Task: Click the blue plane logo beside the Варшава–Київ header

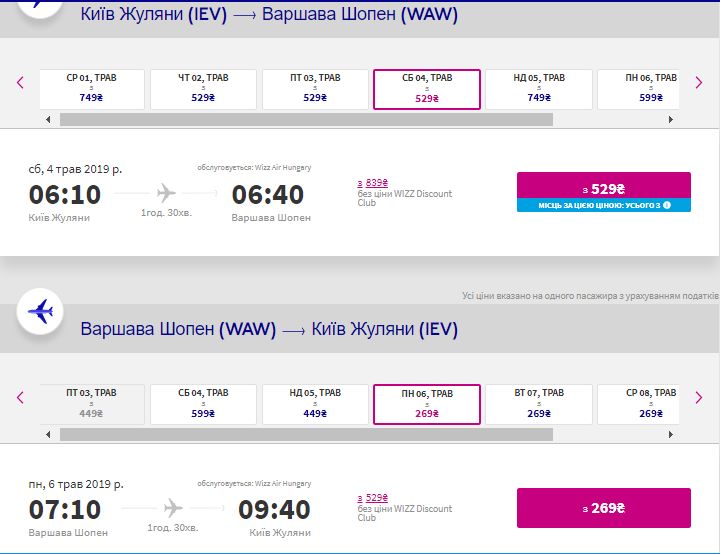Action: pos(40,312)
